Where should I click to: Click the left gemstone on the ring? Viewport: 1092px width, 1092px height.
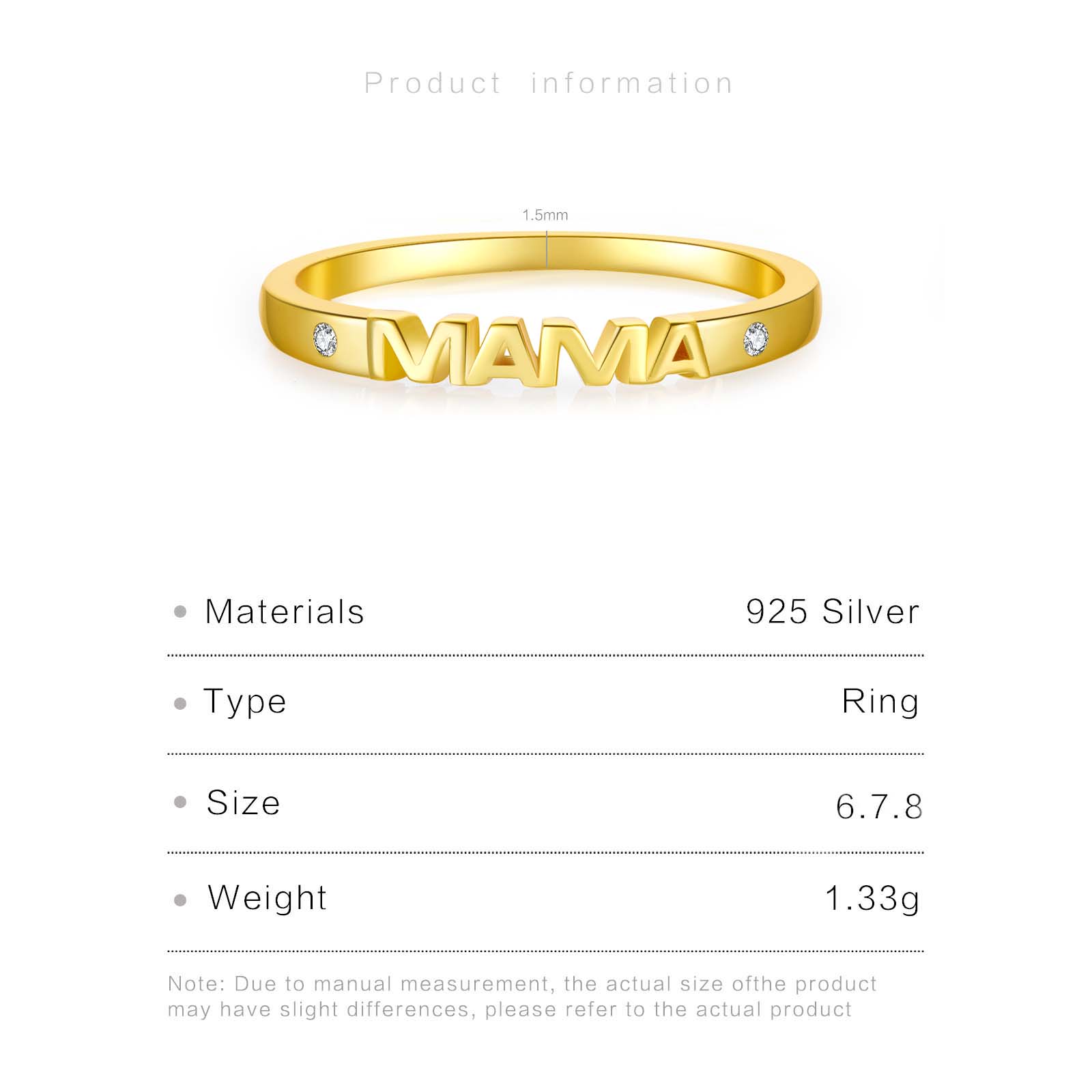[x=325, y=339]
